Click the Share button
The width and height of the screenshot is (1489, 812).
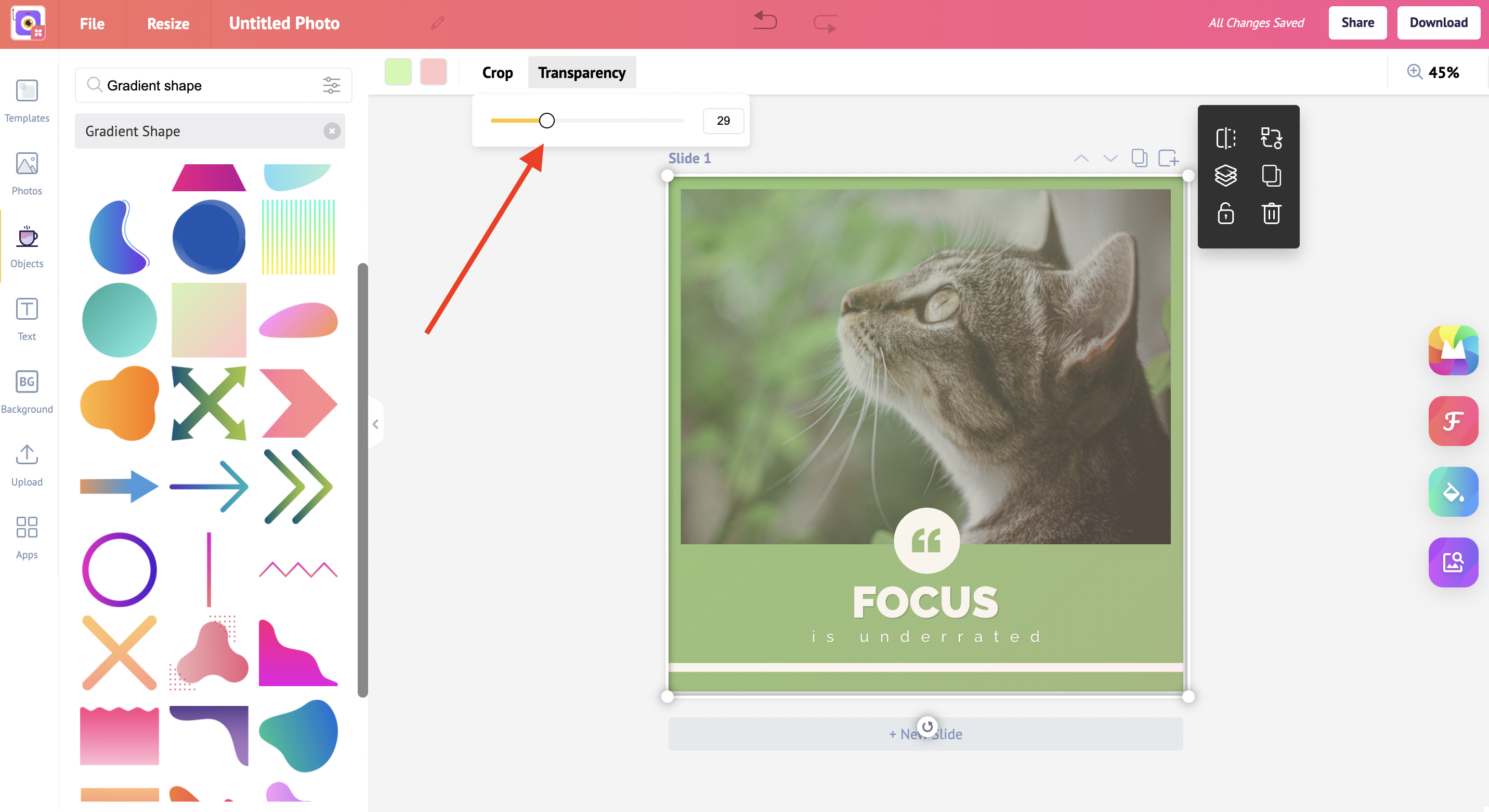tap(1357, 23)
